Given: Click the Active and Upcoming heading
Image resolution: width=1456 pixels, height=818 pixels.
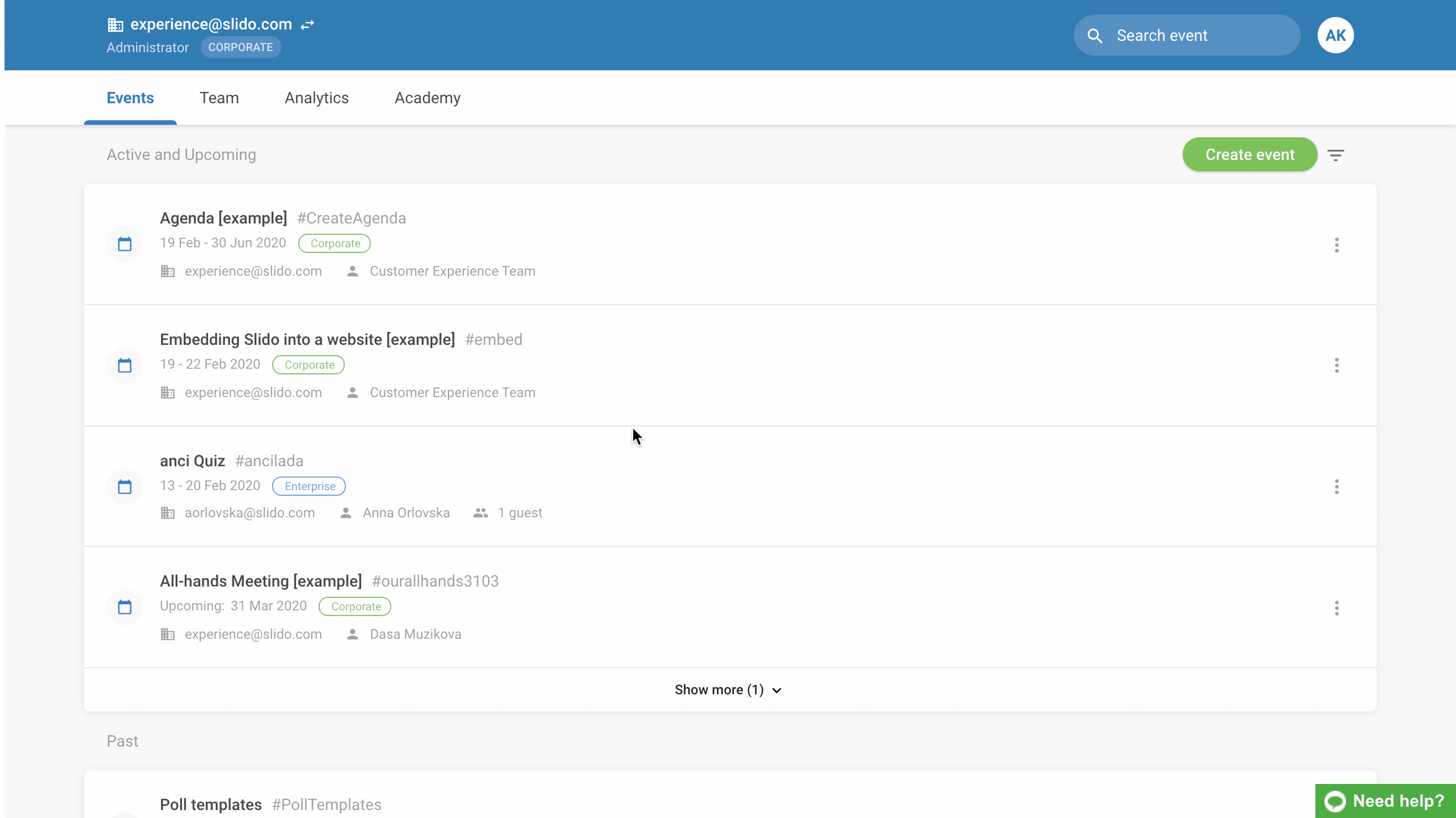Looking at the screenshot, I should (x=181, y=155).
